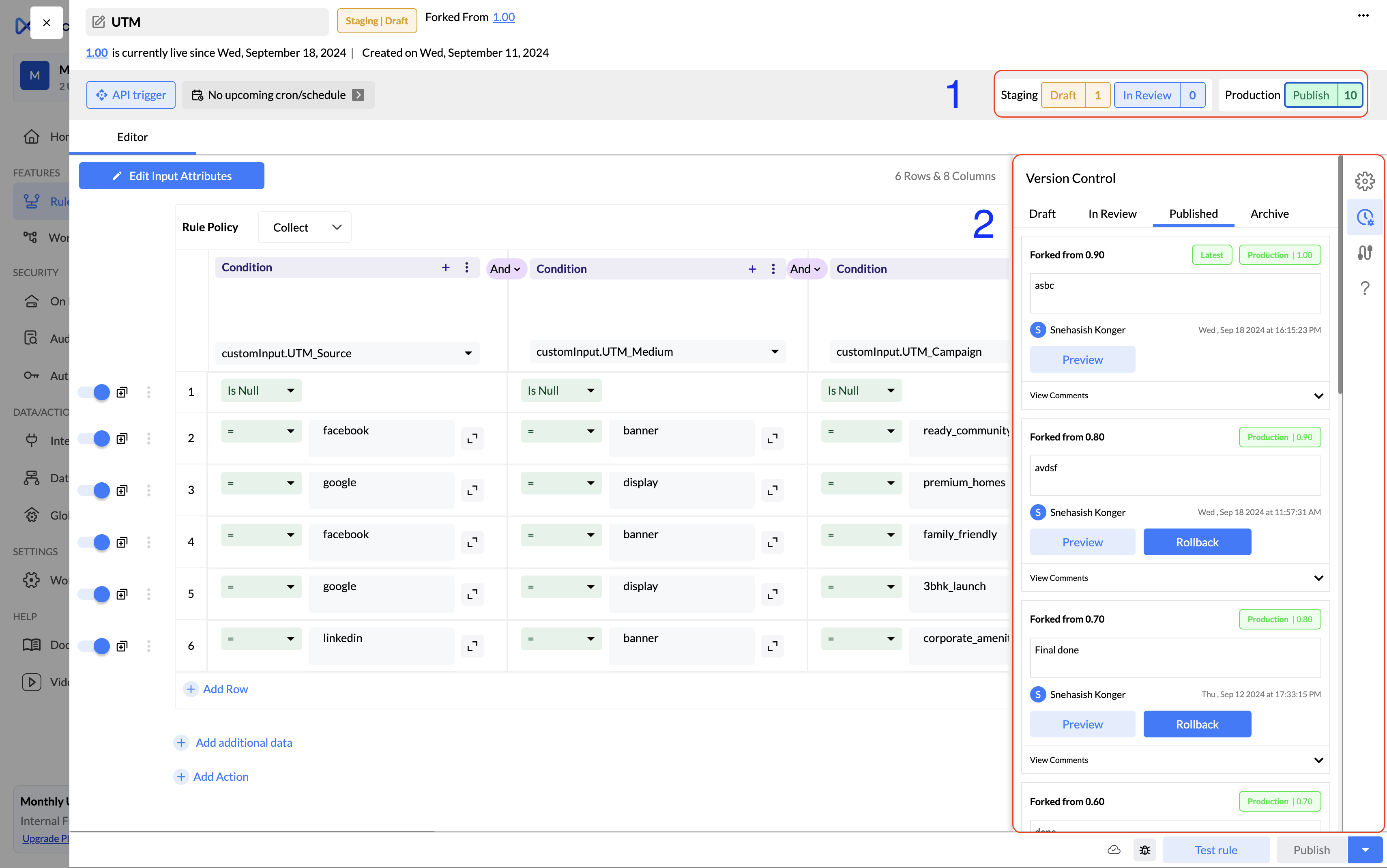Open the version history clock icon
The height and width of the screenshot is (868, 1387).
pos(1365,217)
